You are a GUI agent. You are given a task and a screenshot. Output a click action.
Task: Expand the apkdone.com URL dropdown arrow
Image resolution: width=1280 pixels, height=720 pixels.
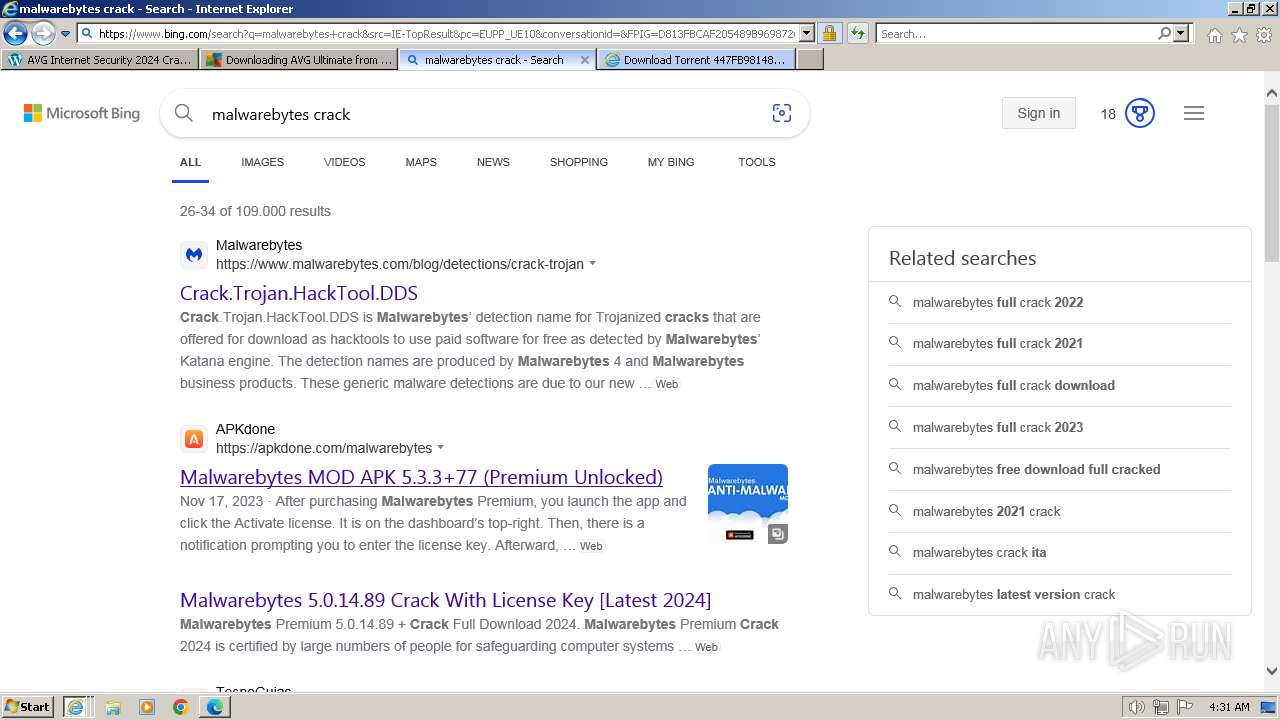click(440, 448)
